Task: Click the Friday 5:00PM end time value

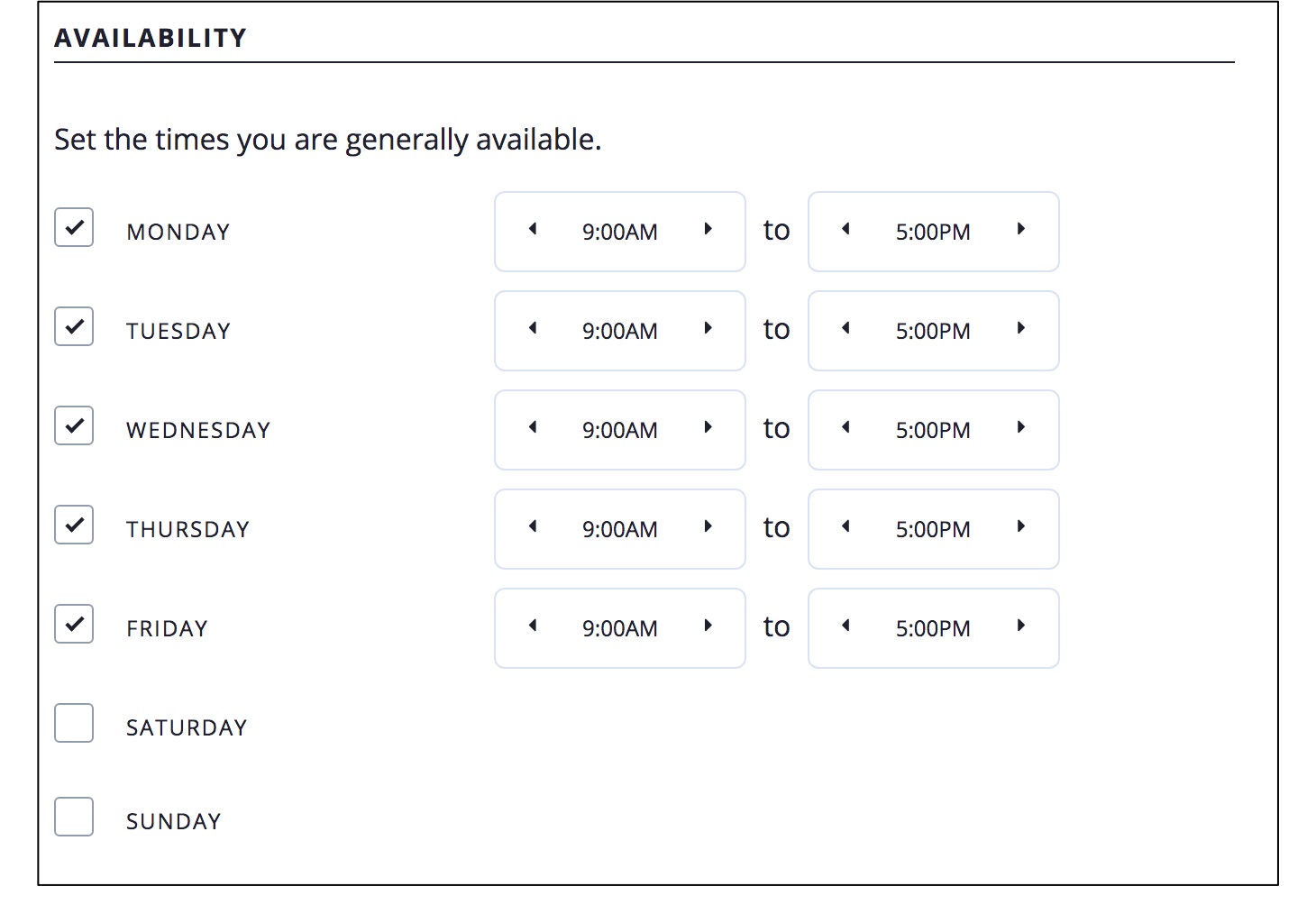Action: pos(933,629)
